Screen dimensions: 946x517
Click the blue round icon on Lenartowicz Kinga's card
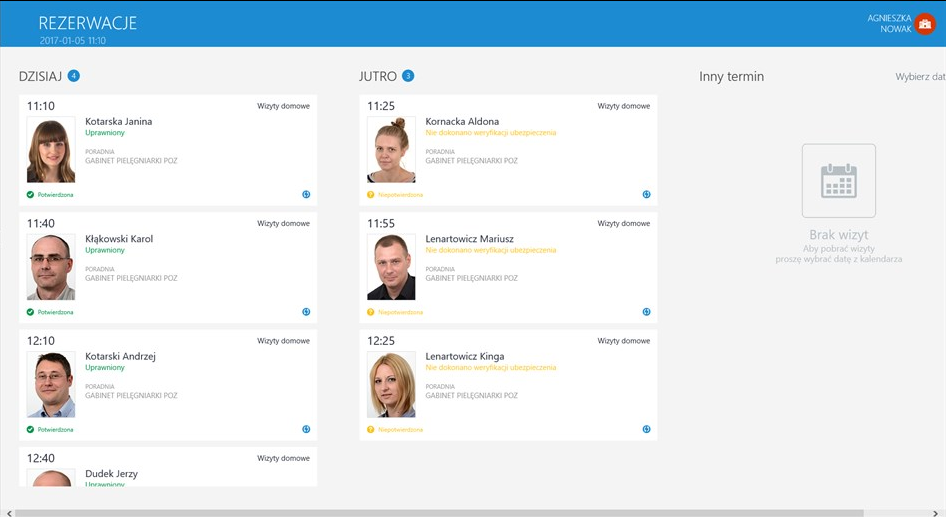pyautogui.click(x=646, y=429)
